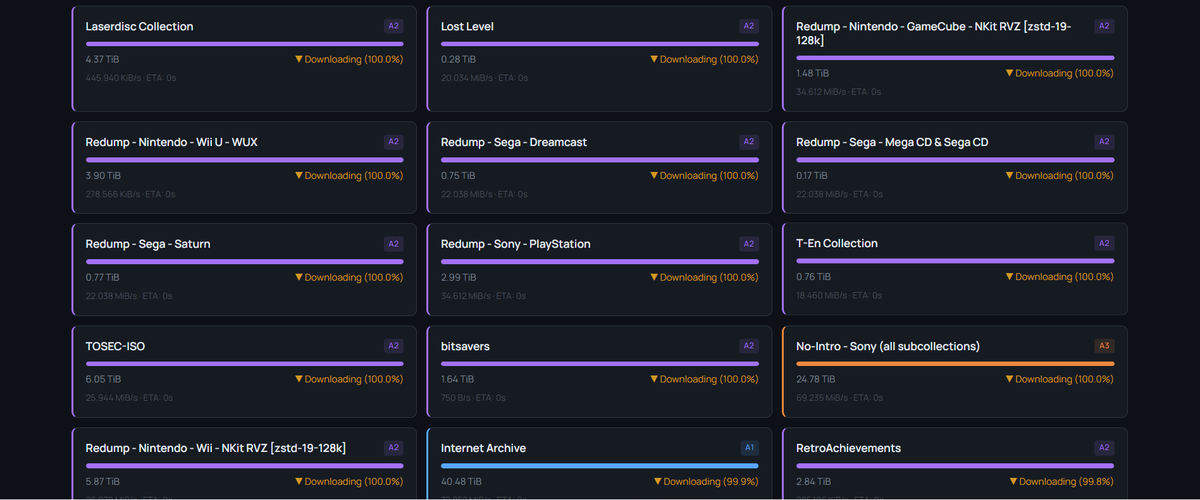Click the A2 badge on Lost Level

point(749,26)
